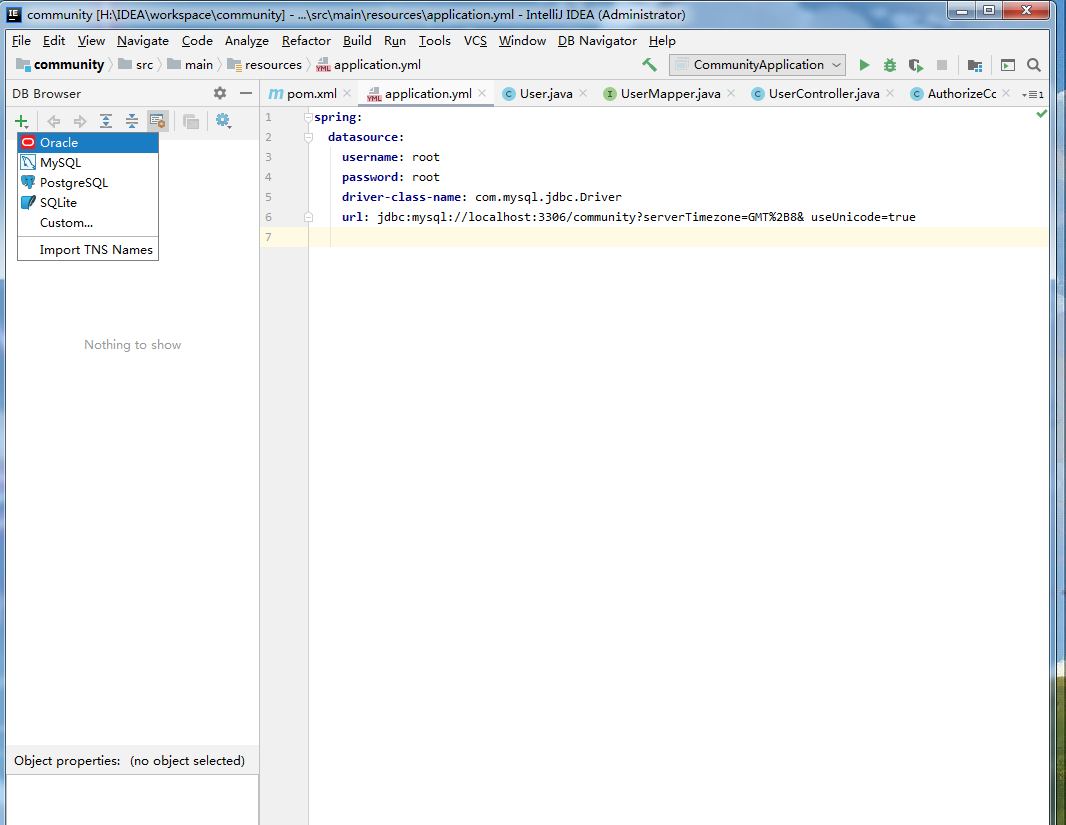Close the UserMapper.java tab
This screenshot has width=1066, height=825.
(x=731, y=93)
